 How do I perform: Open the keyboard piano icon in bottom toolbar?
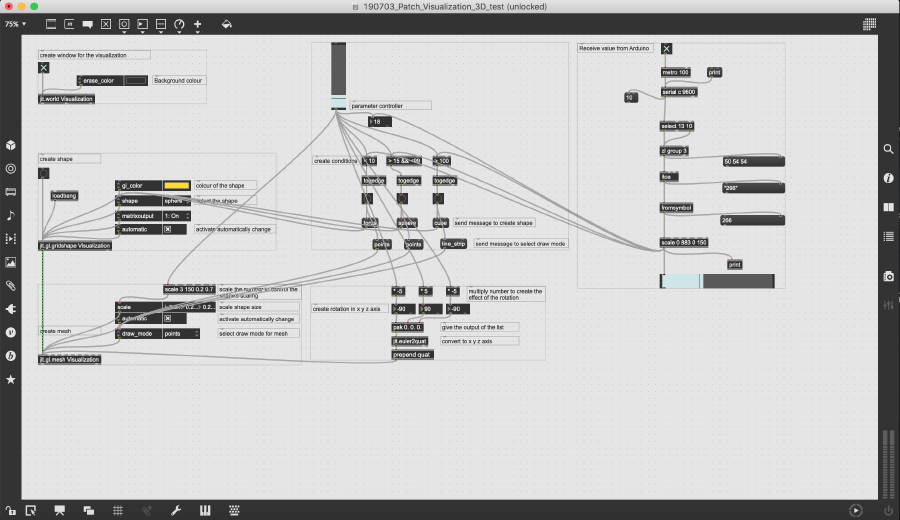206,510
